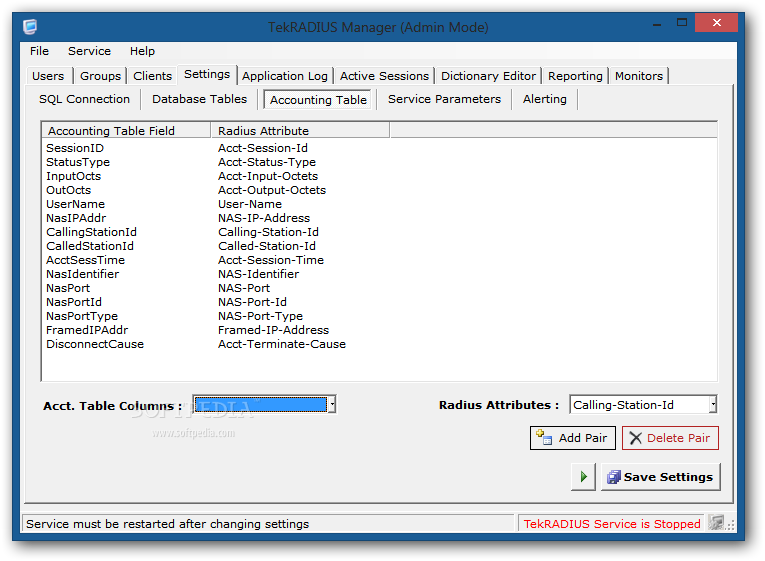Sort by Accounting Table Field column header
Viewport: 765px width, 561px height.
(126, 131)
